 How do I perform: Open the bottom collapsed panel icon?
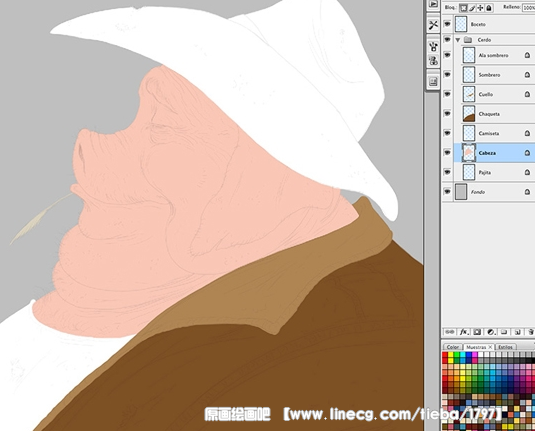click(433, 82)
